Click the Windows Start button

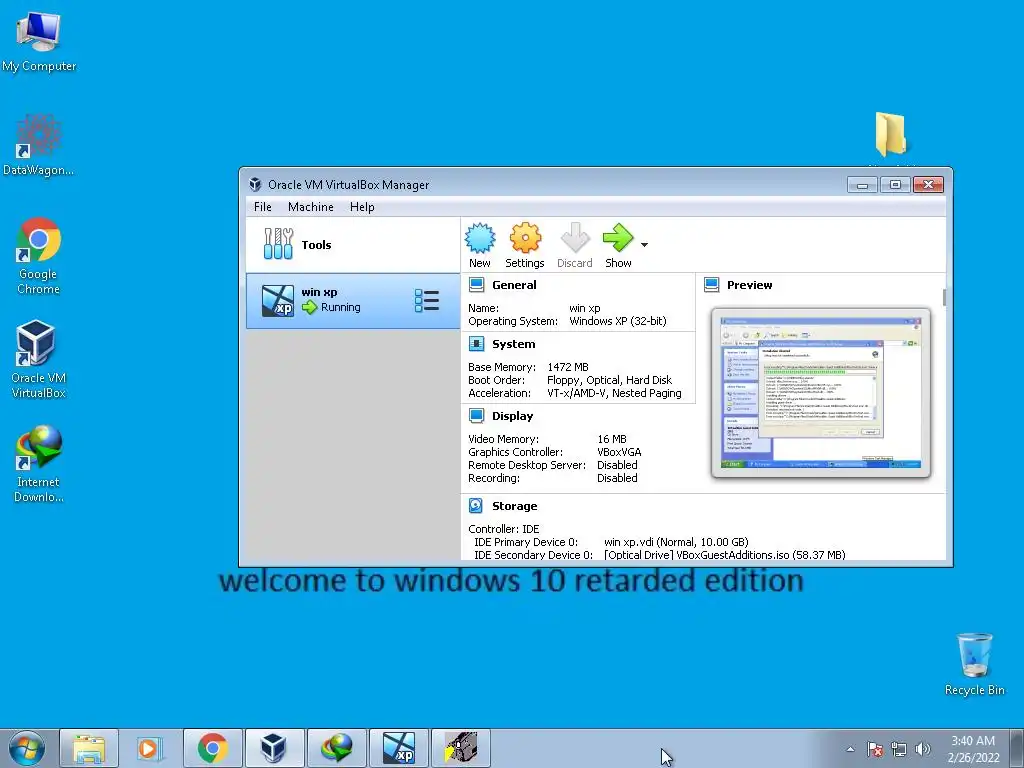[27, 748]
